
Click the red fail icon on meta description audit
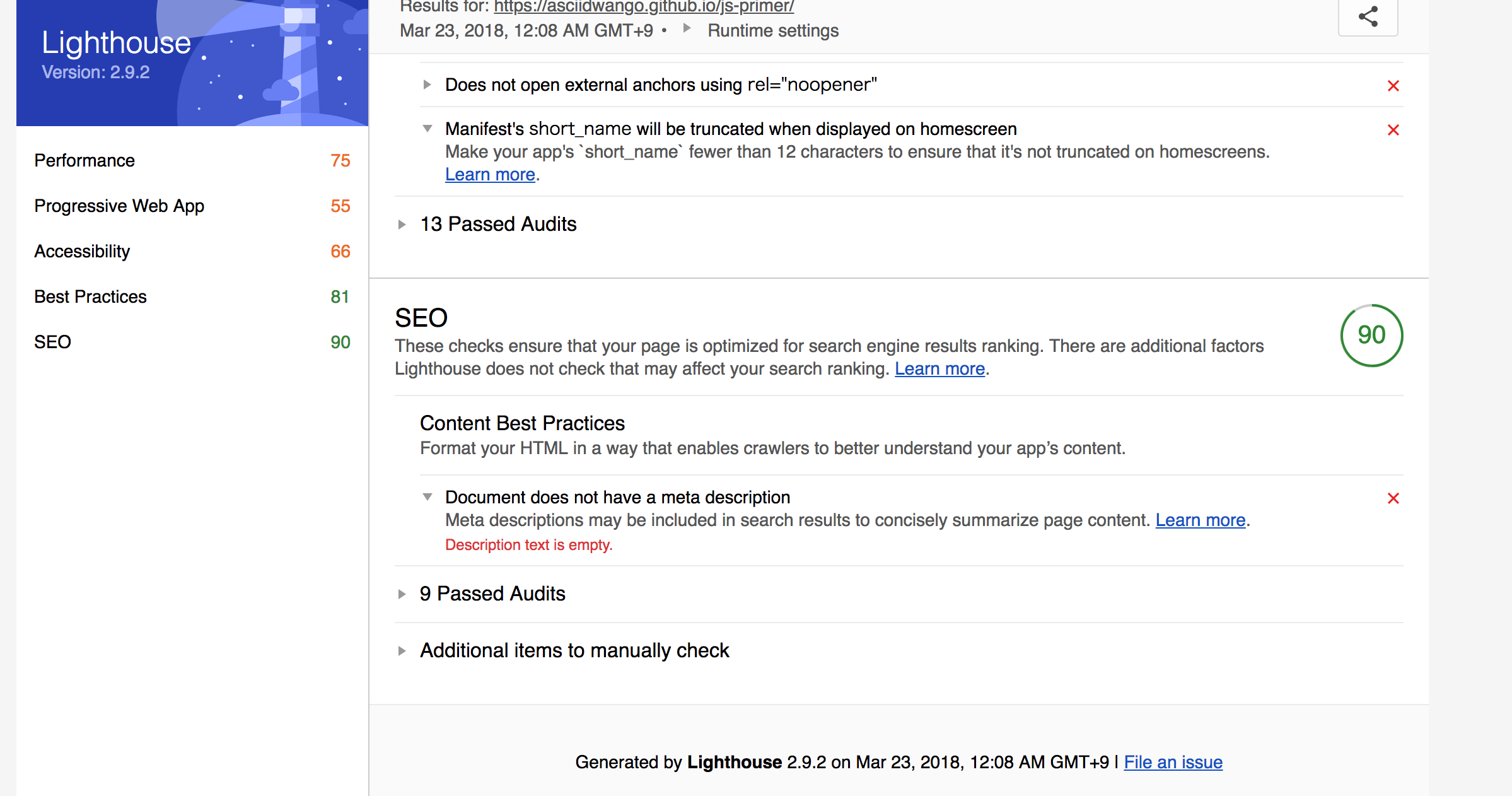pyautogui.click(x=1393, y=498)
